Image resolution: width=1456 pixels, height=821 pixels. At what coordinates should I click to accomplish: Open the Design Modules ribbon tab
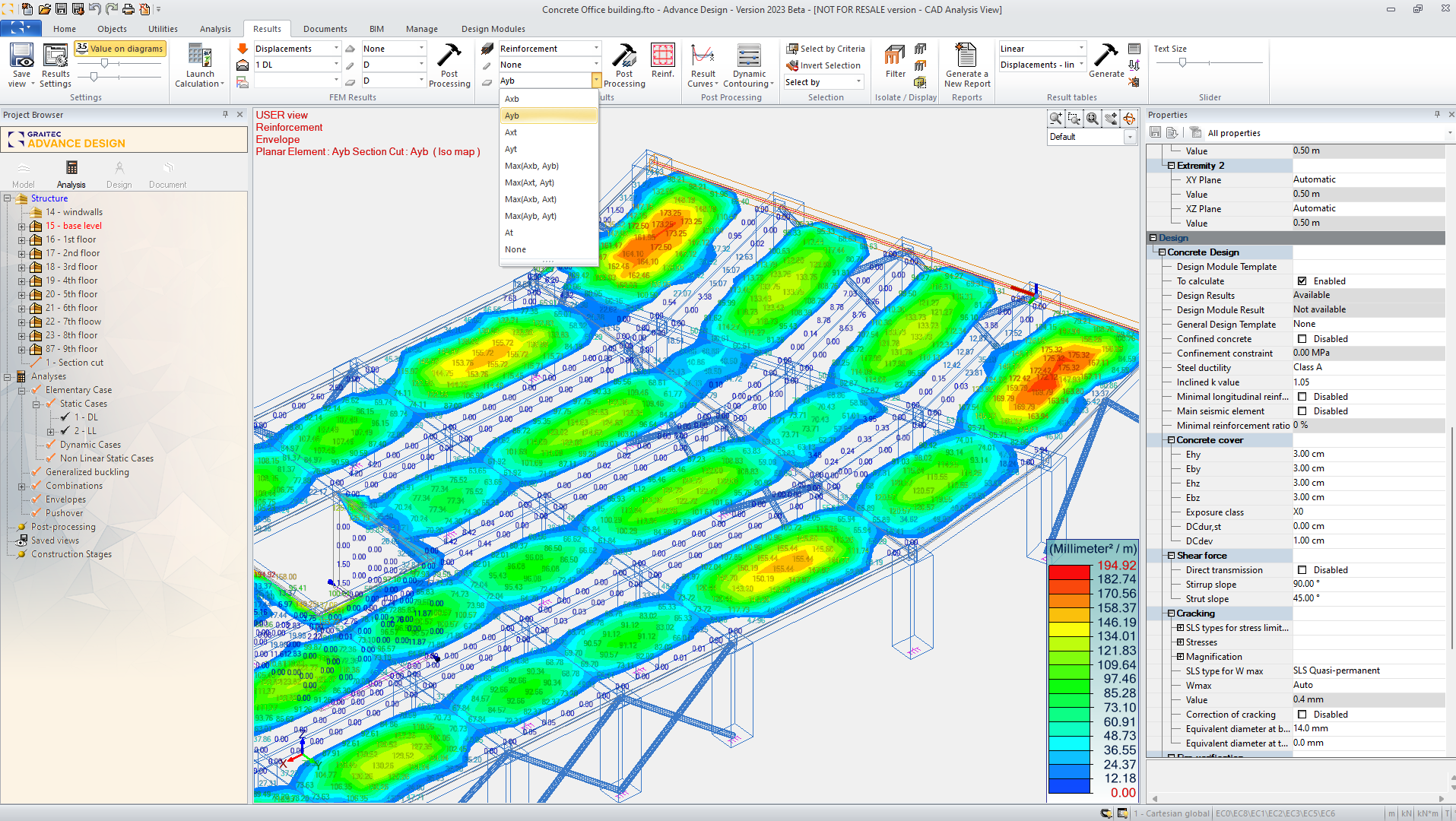[493, 29]
